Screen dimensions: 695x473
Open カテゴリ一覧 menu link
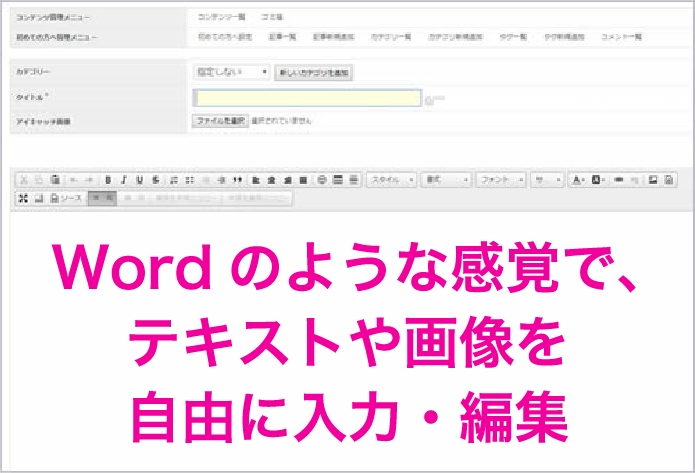click(391, 37)
